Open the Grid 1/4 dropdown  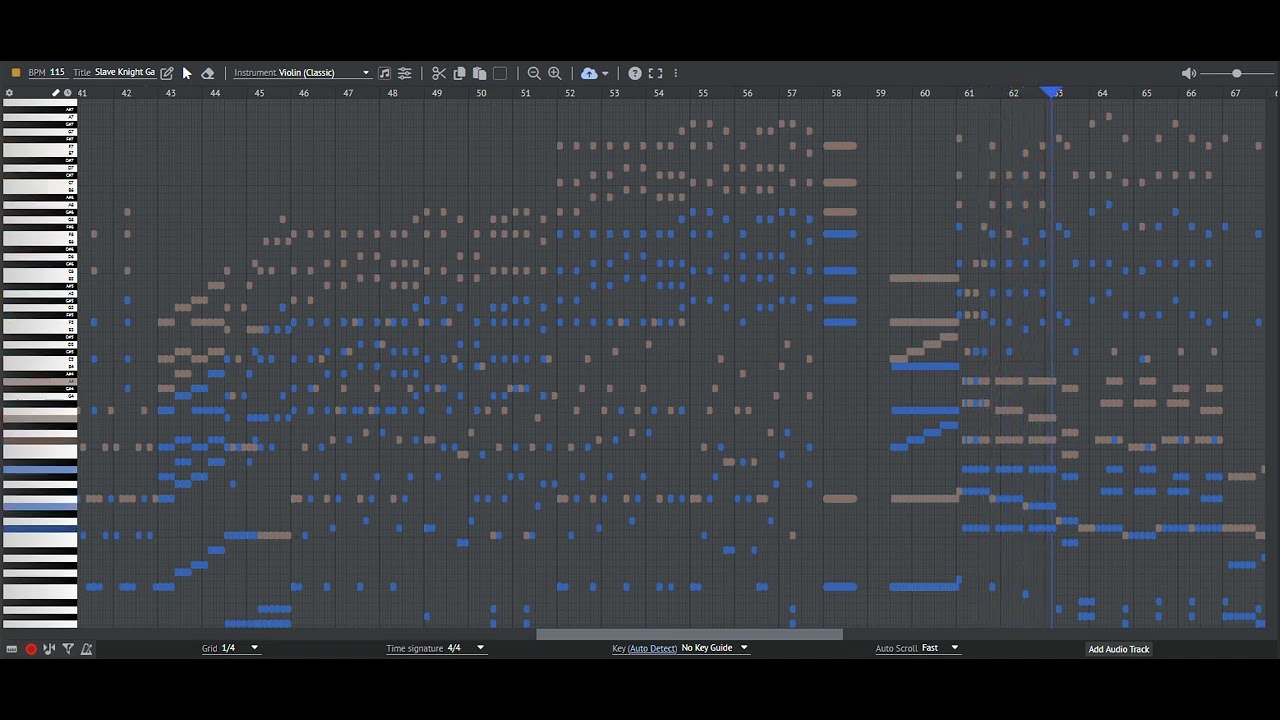(230, 648)
